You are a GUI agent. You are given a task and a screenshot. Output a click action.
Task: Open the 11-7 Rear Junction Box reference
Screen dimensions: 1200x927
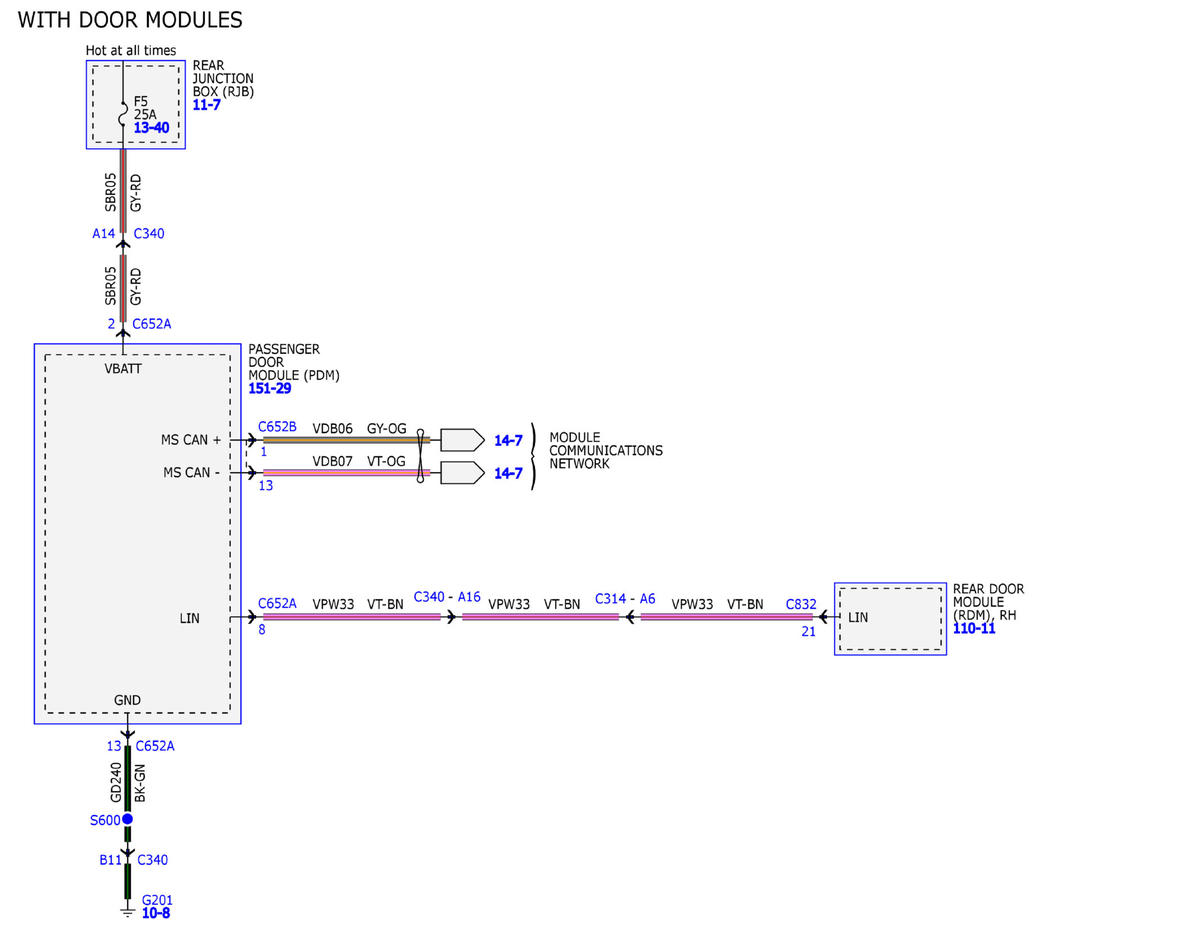[207, 105]
